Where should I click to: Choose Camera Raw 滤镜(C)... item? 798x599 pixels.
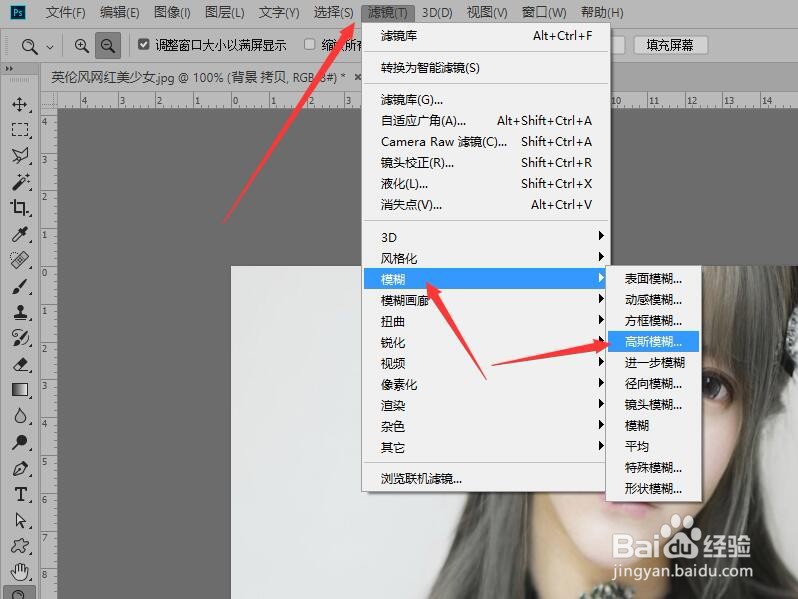pyautogui.click(x=486, y=141)
